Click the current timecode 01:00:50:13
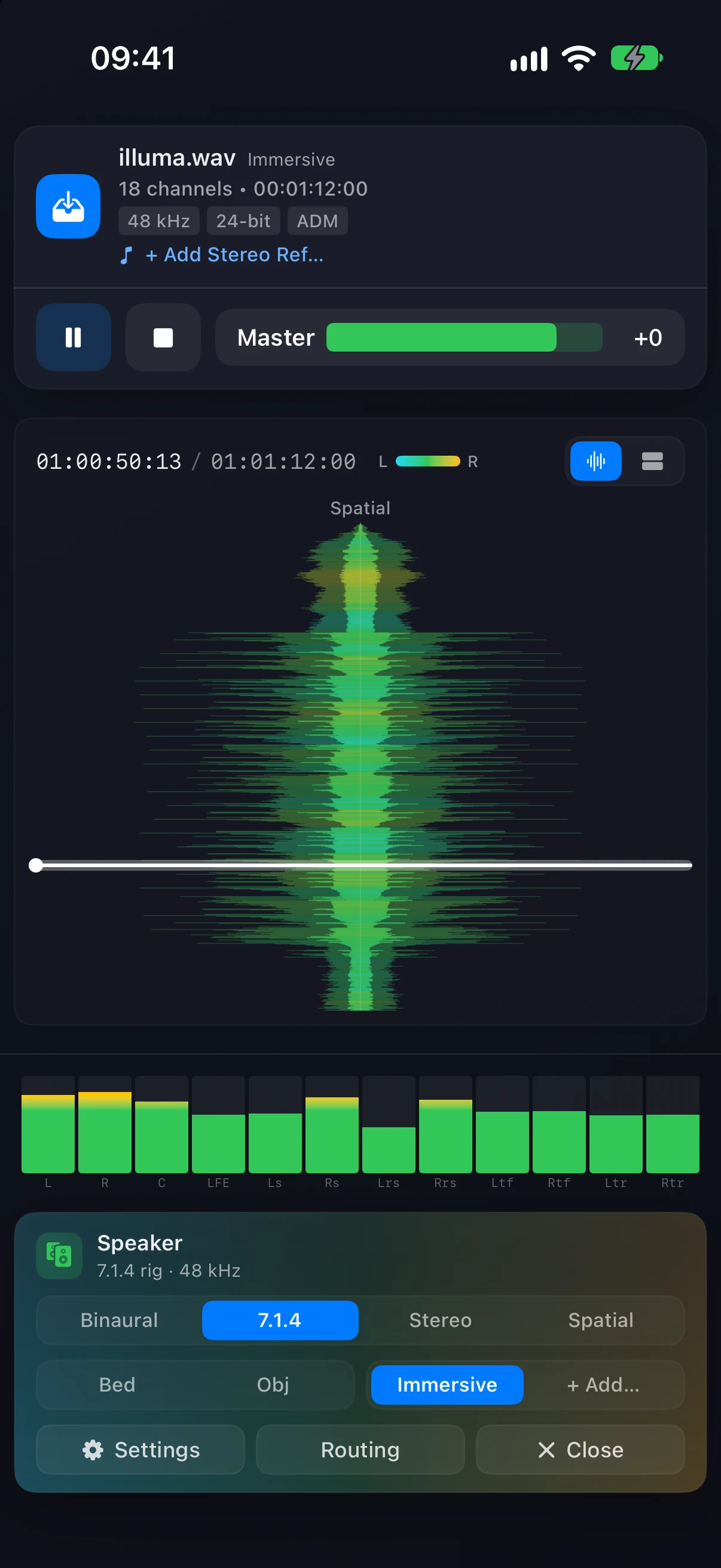 (109, 462)
